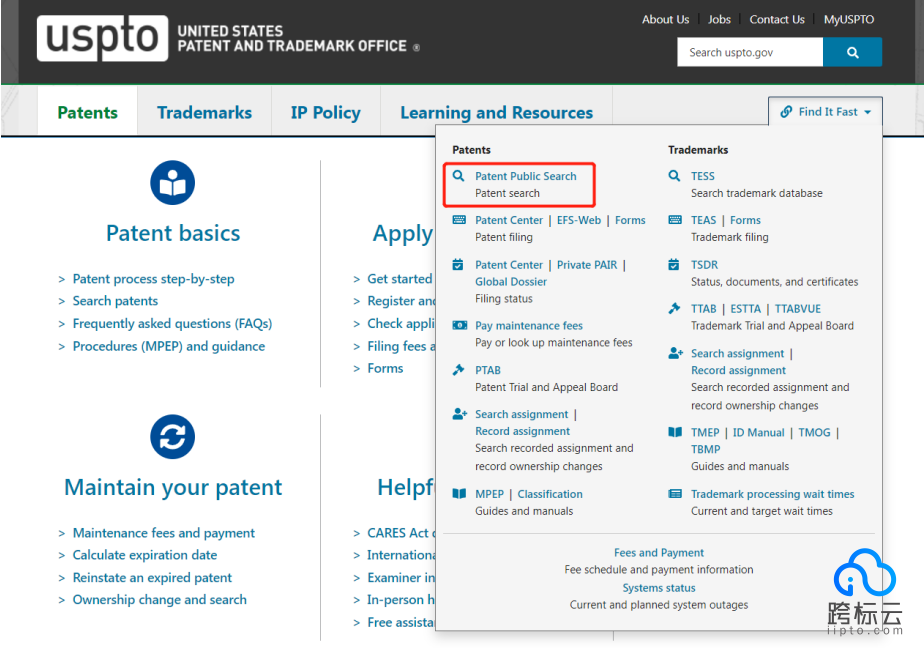This screenshot has height=648, width=924.
Task: Click the blue search magnifier button
Action: [852, 52]
